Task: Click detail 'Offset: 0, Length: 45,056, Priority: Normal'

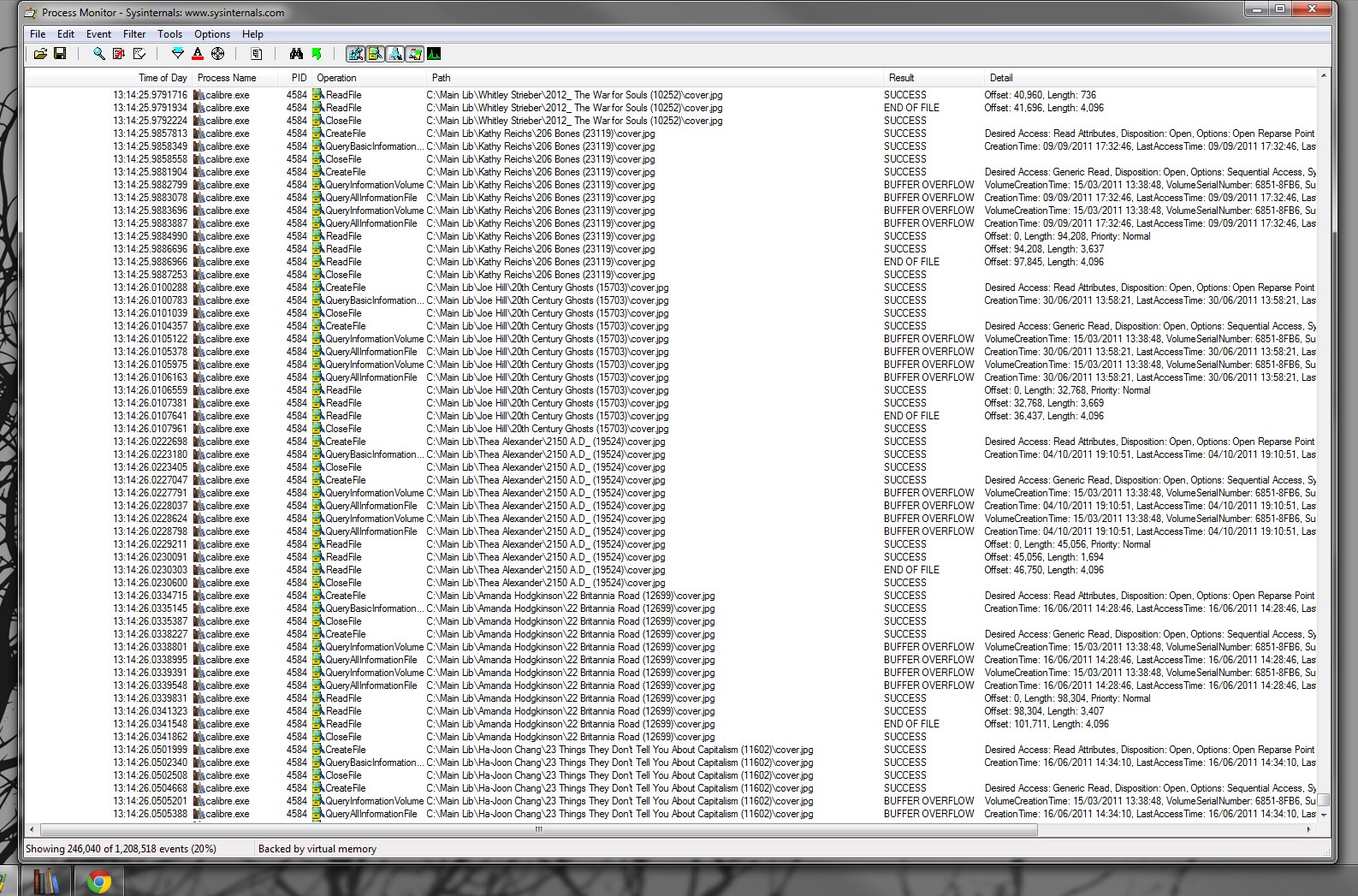Action: (x=1067, y=544)
